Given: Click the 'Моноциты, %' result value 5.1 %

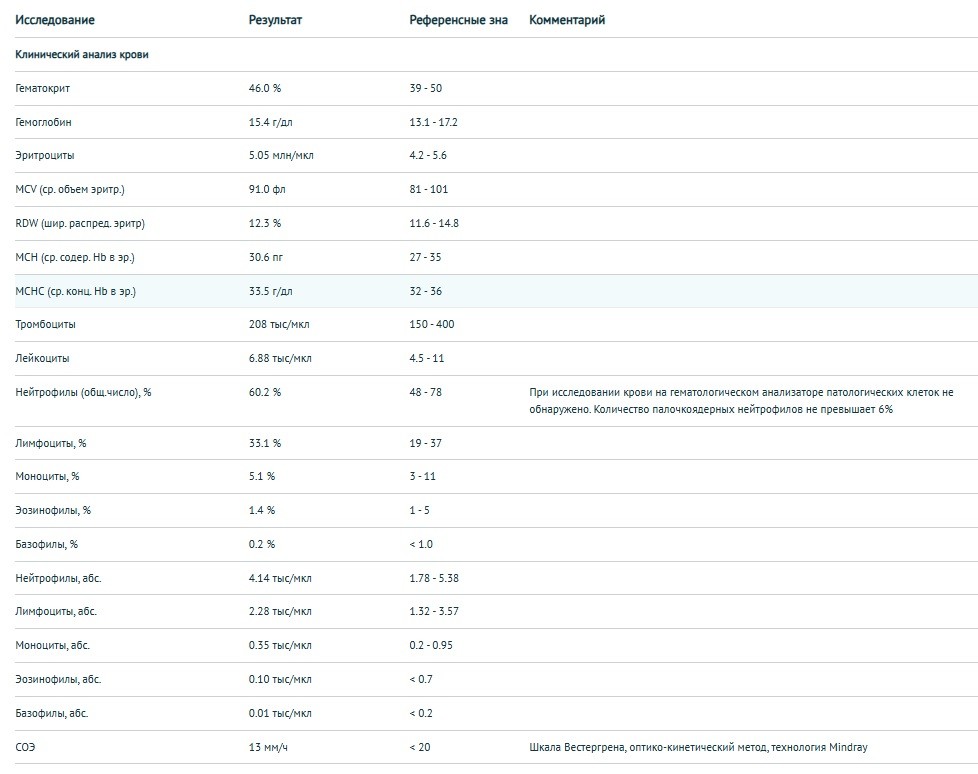Looking at the screenshot, I should point(262,477).
